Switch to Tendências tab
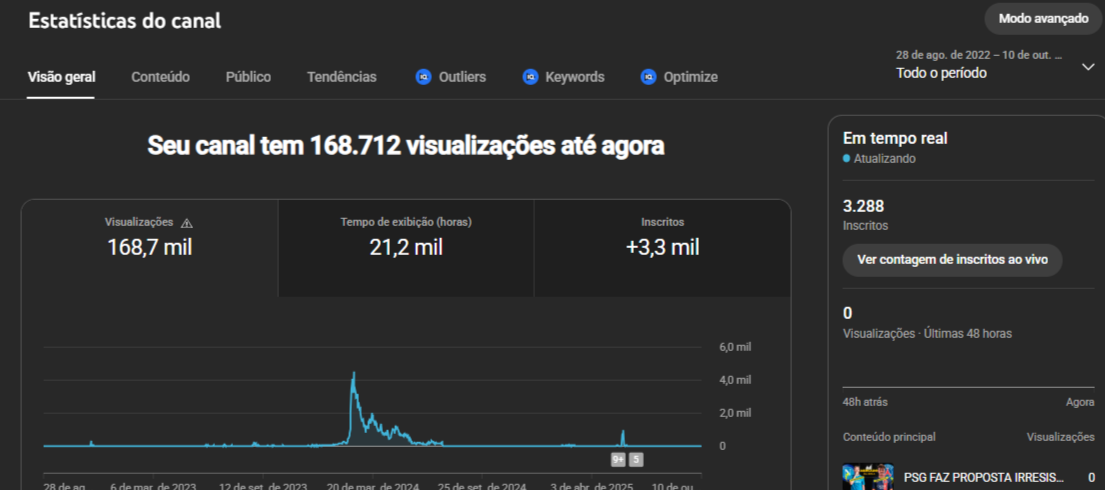1105x490 pixels. [x=342, y=77]
